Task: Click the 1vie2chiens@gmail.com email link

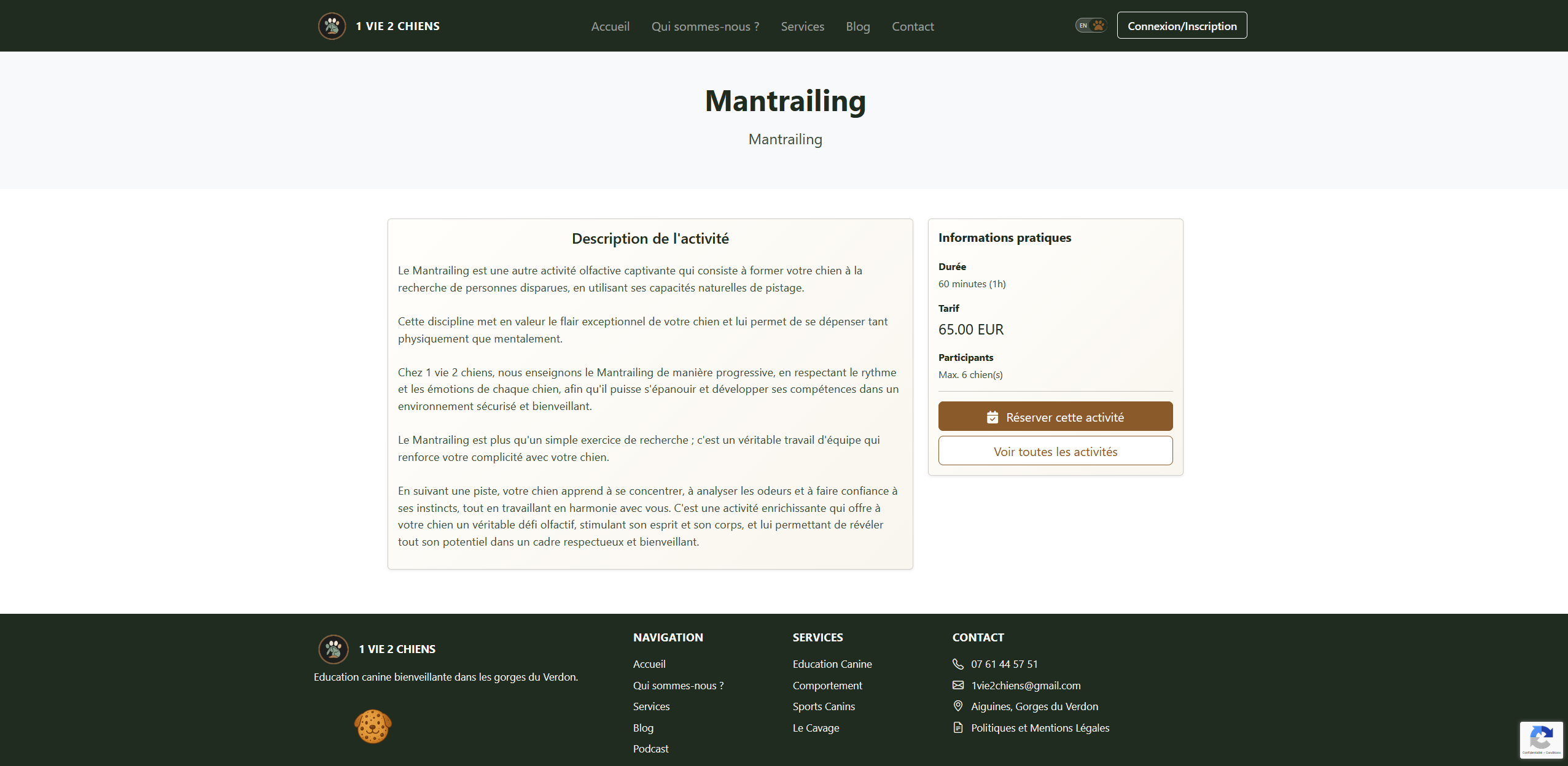Action: point(1026,686)
